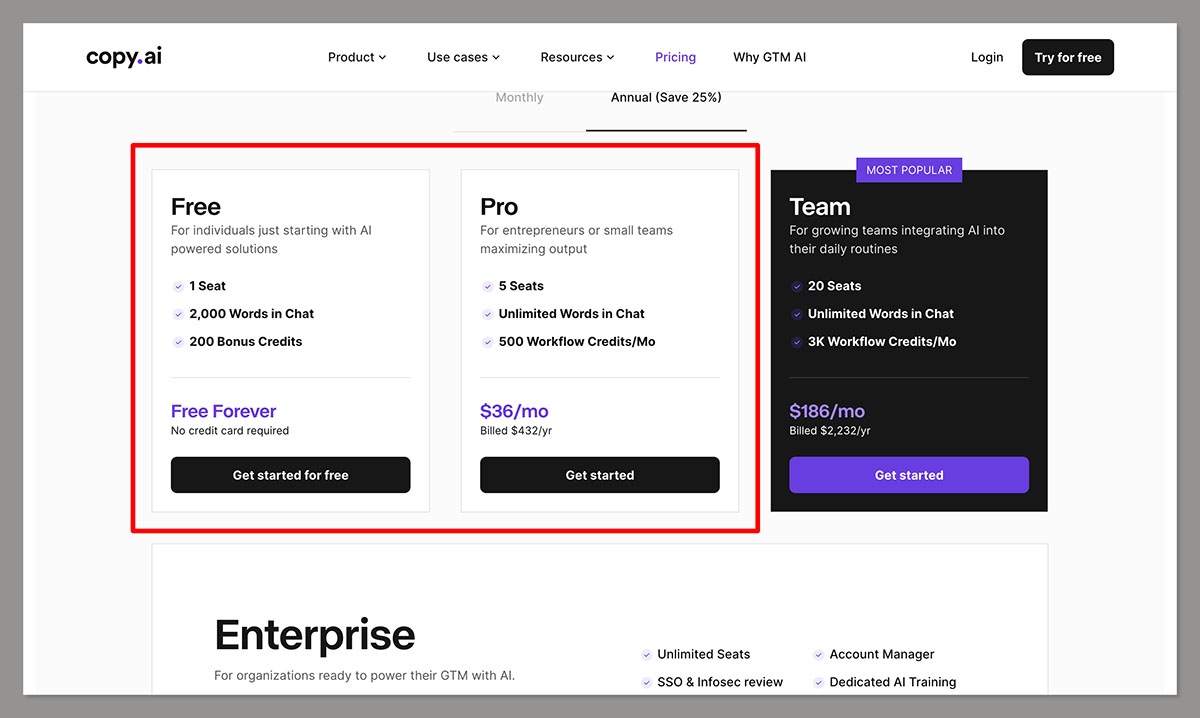The height and width of the screenshot is (718, 1200).
Task: Click the checkmark beside Account Manager
Action: [x=817, y=654]
